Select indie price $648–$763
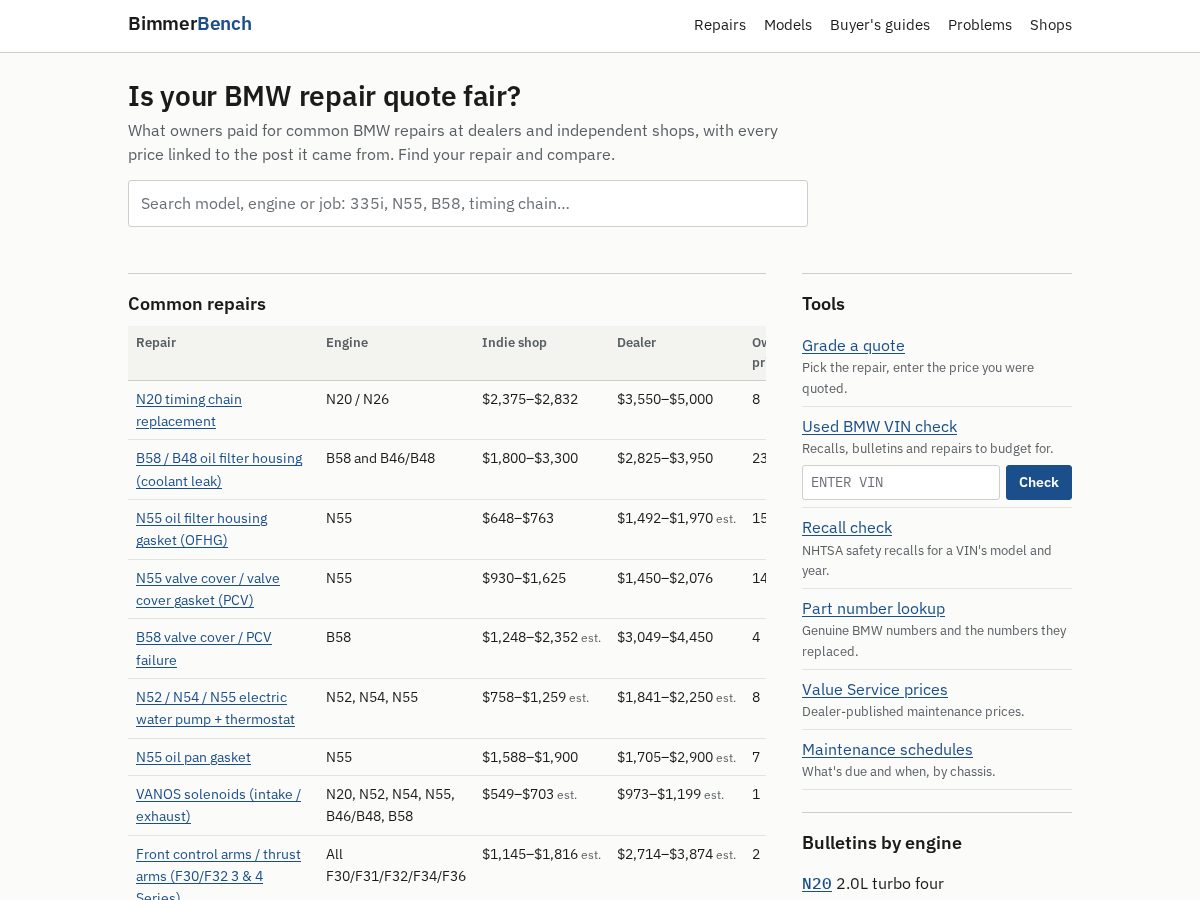Viewport: 1200px width, 900px height. (x=518, y=518)
